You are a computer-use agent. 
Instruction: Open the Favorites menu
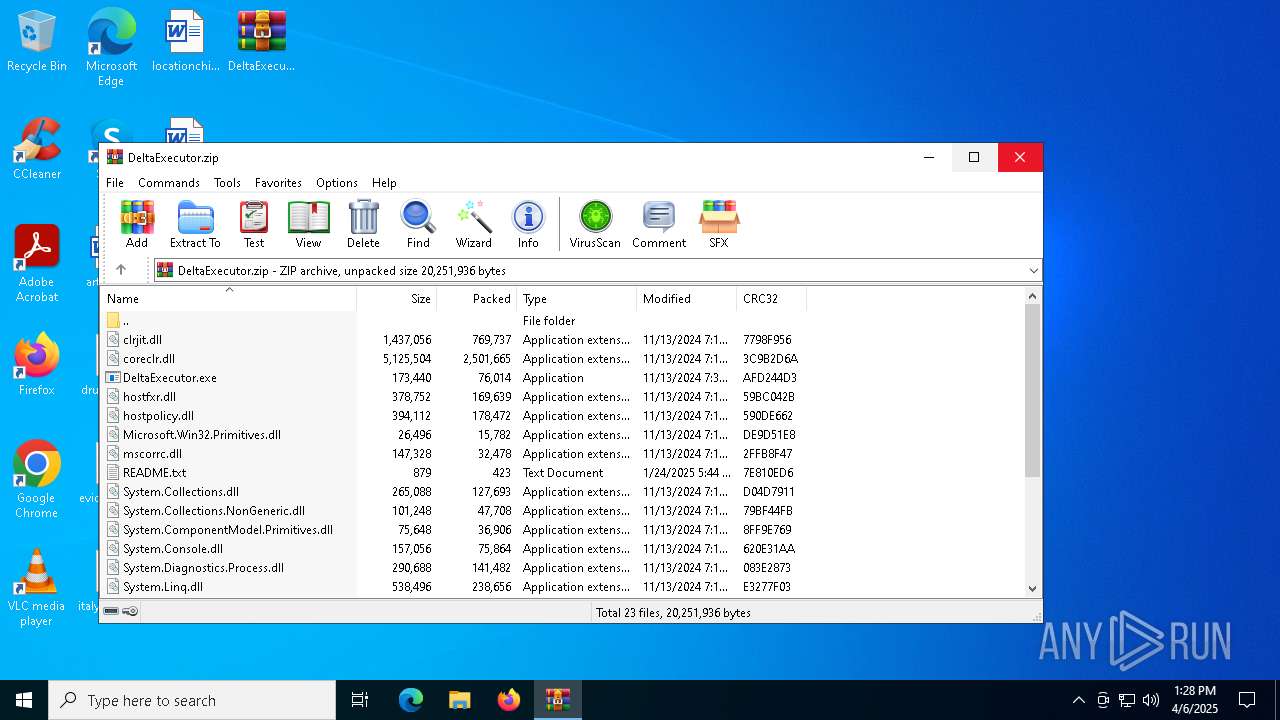click(278, 182)
